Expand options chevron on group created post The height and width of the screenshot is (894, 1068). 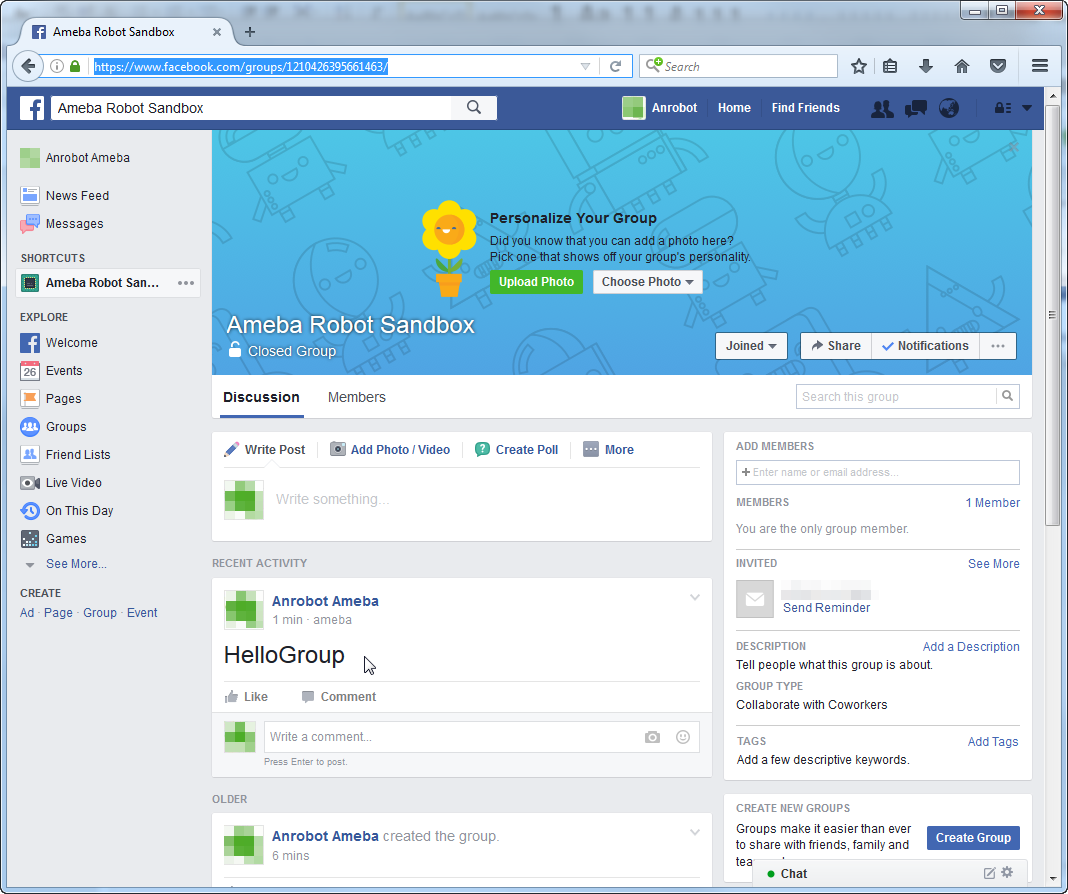point(695,832)
